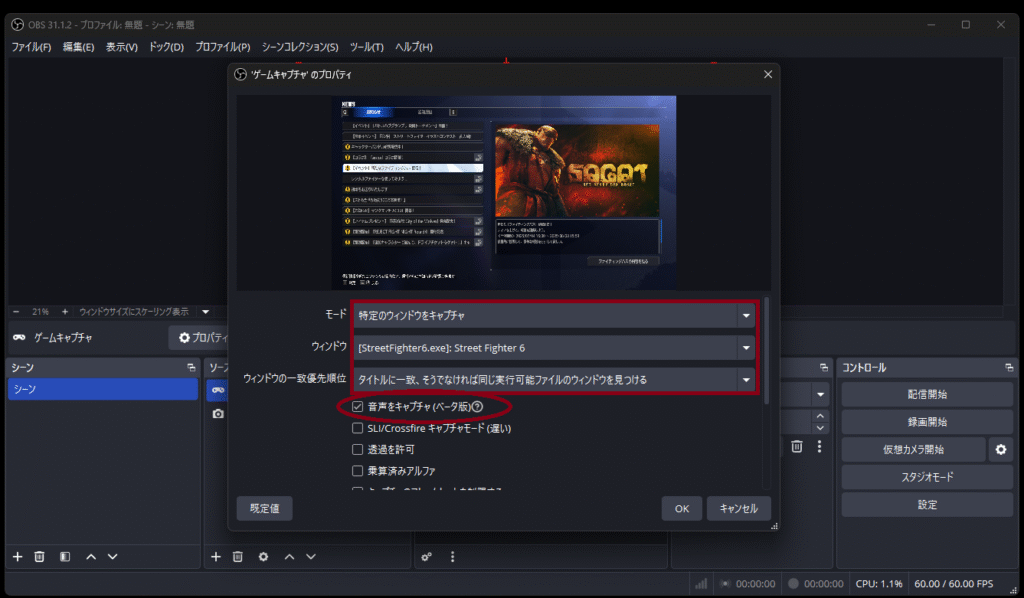The height and width of the screenshot is (598, 1024).
Task: Click 録画開始 start recording button
Action: (x=927, y=422)
